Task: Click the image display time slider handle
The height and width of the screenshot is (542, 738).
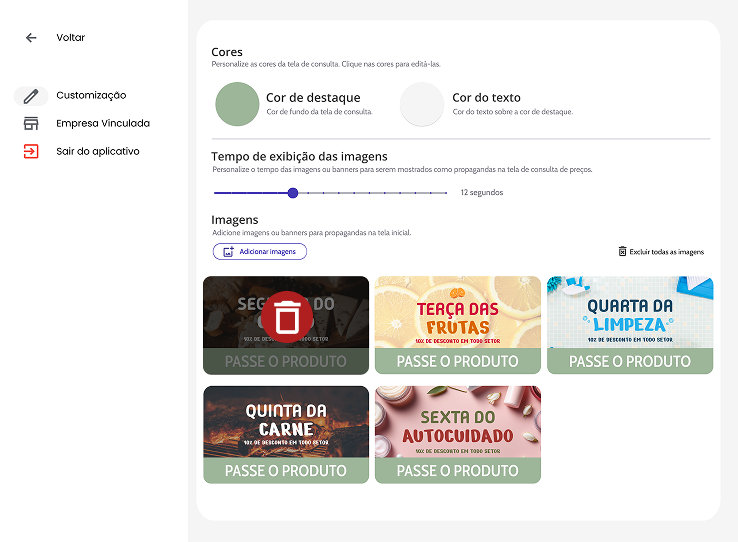Action: pos(293,193)
